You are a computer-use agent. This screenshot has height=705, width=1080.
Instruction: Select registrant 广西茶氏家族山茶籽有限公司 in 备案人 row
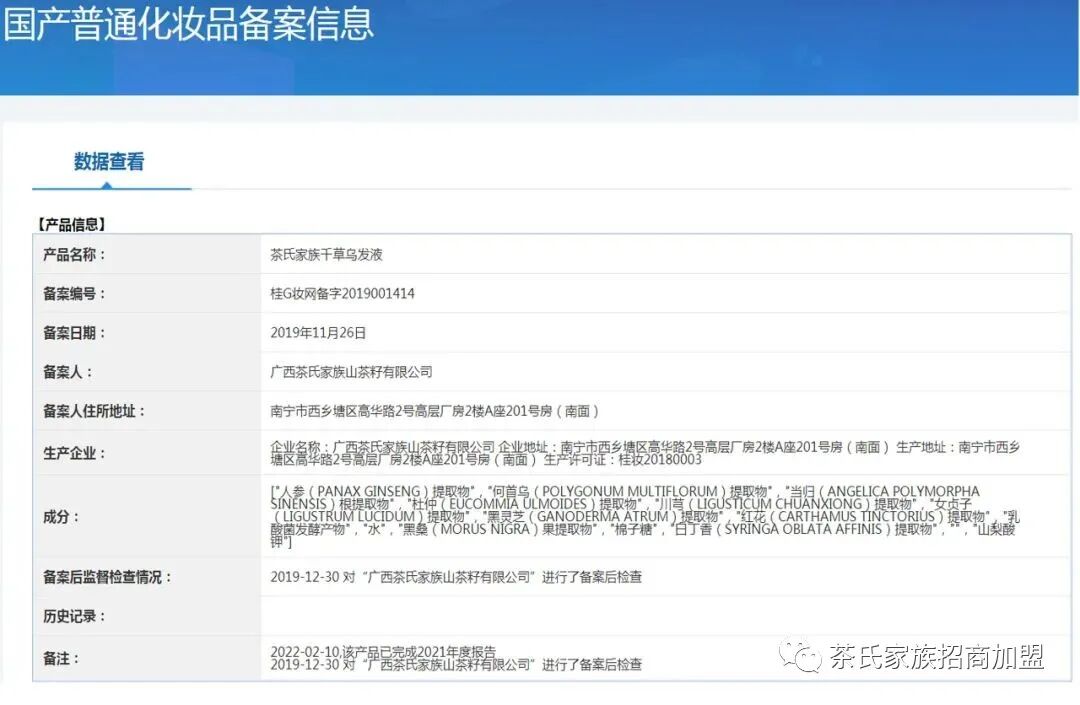pos(351,372)
